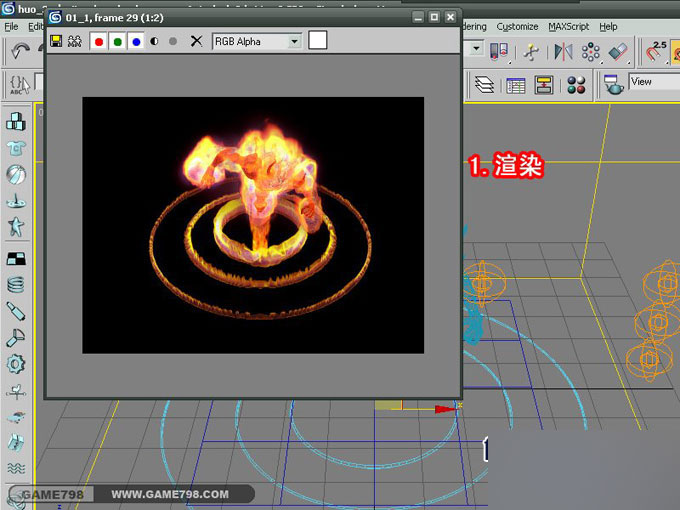Clone the rendered frame window
This screenshot has width=680, height=510.
[73, 41]
